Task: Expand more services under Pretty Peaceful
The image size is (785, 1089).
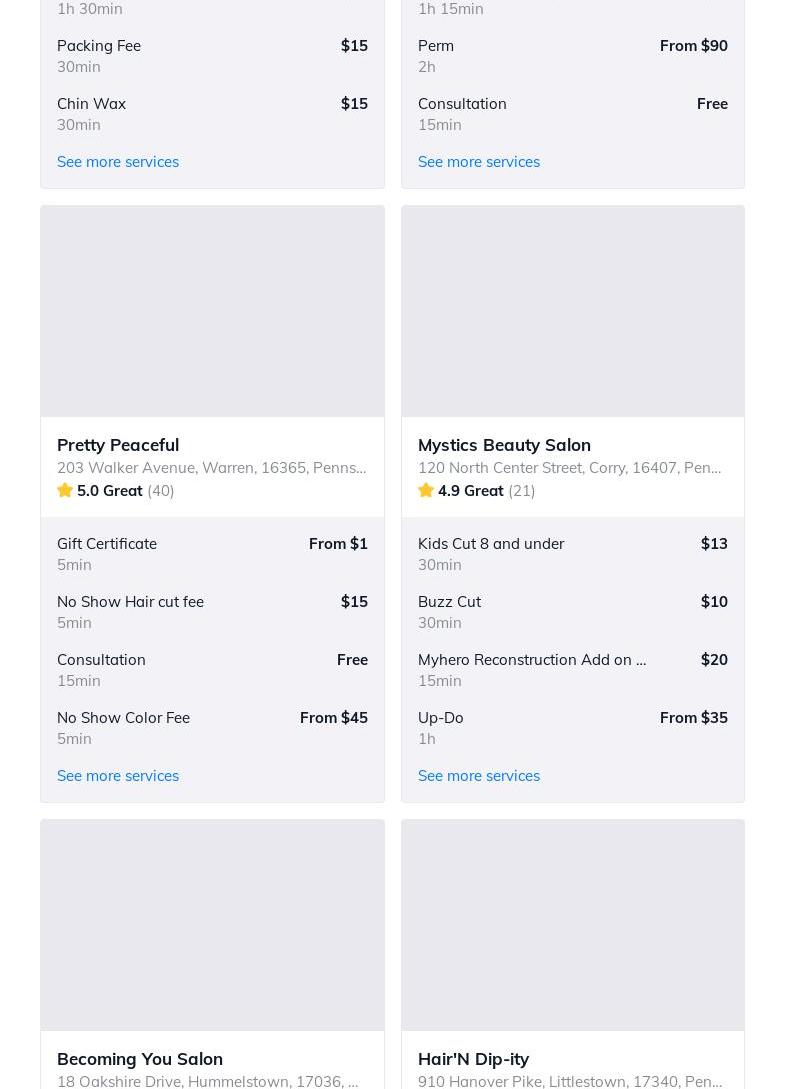Action: [x=118, y=775]
